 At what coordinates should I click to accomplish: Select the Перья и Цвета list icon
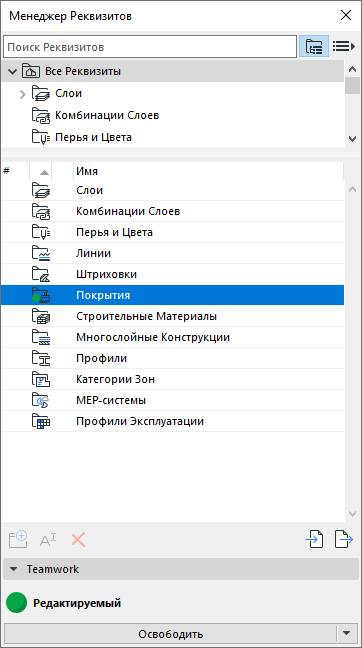(41, 232)
